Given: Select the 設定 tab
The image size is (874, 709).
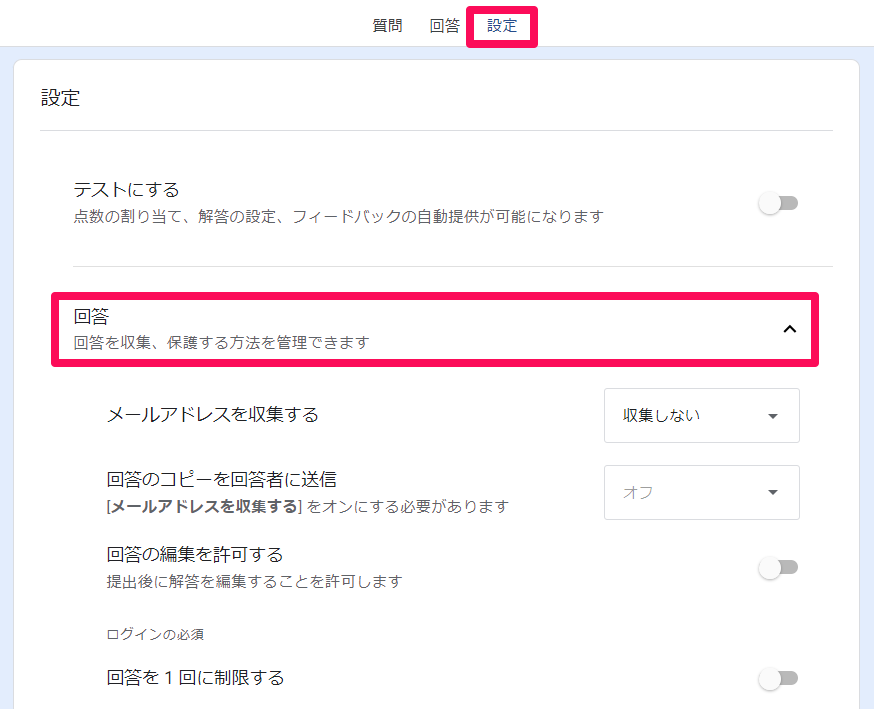Looking at the screenshot, I should tap(502, 26).
